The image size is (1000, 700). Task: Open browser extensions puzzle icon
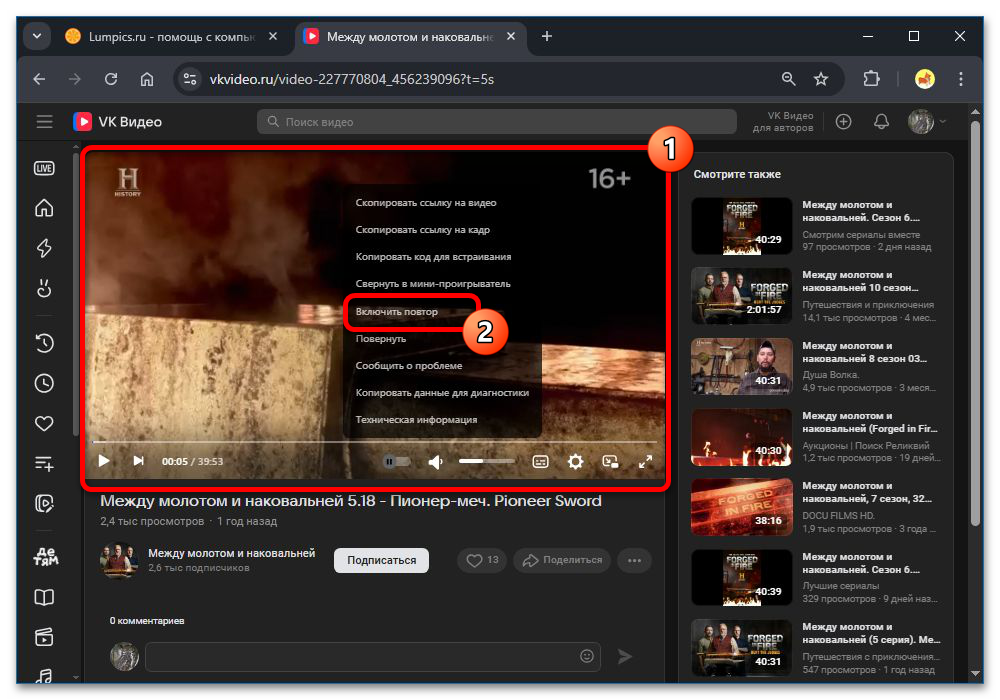click(x=871, y=79)
